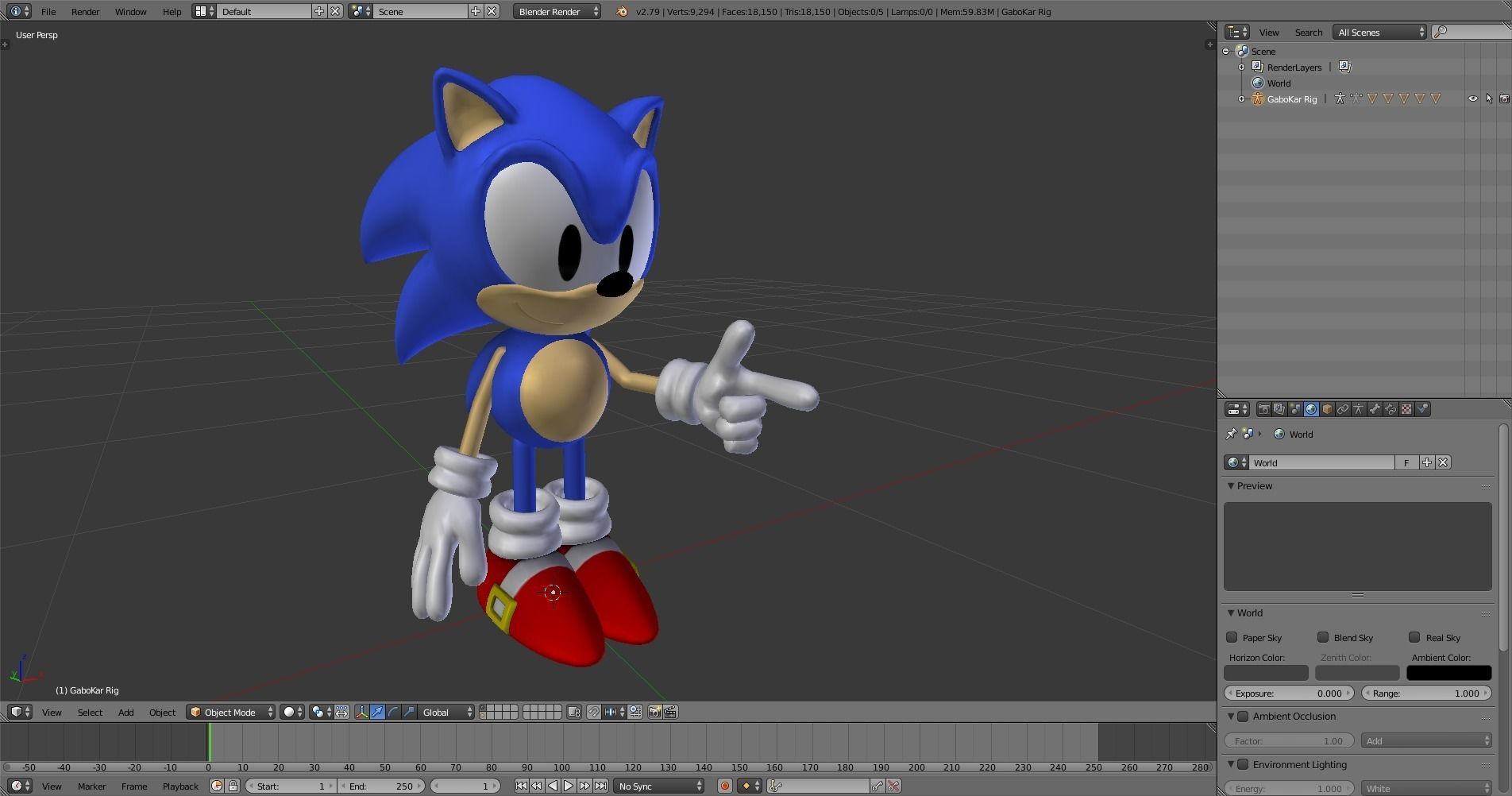Open the Help menu
This screenshot has width=1512, height=796.
point(172,11)
